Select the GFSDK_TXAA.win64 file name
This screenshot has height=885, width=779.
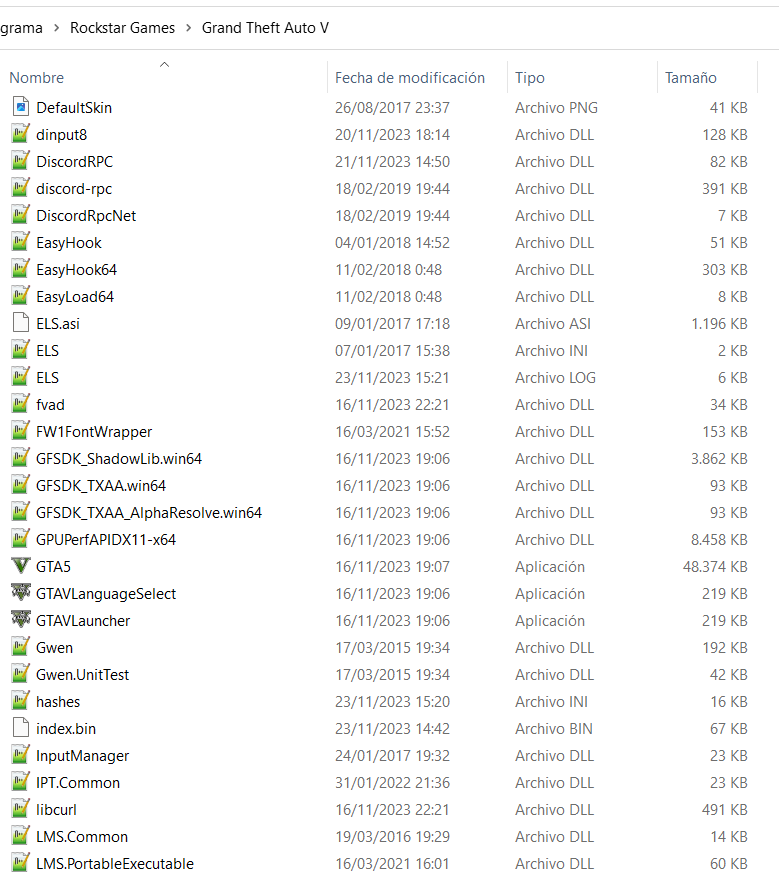pos(101,485)
